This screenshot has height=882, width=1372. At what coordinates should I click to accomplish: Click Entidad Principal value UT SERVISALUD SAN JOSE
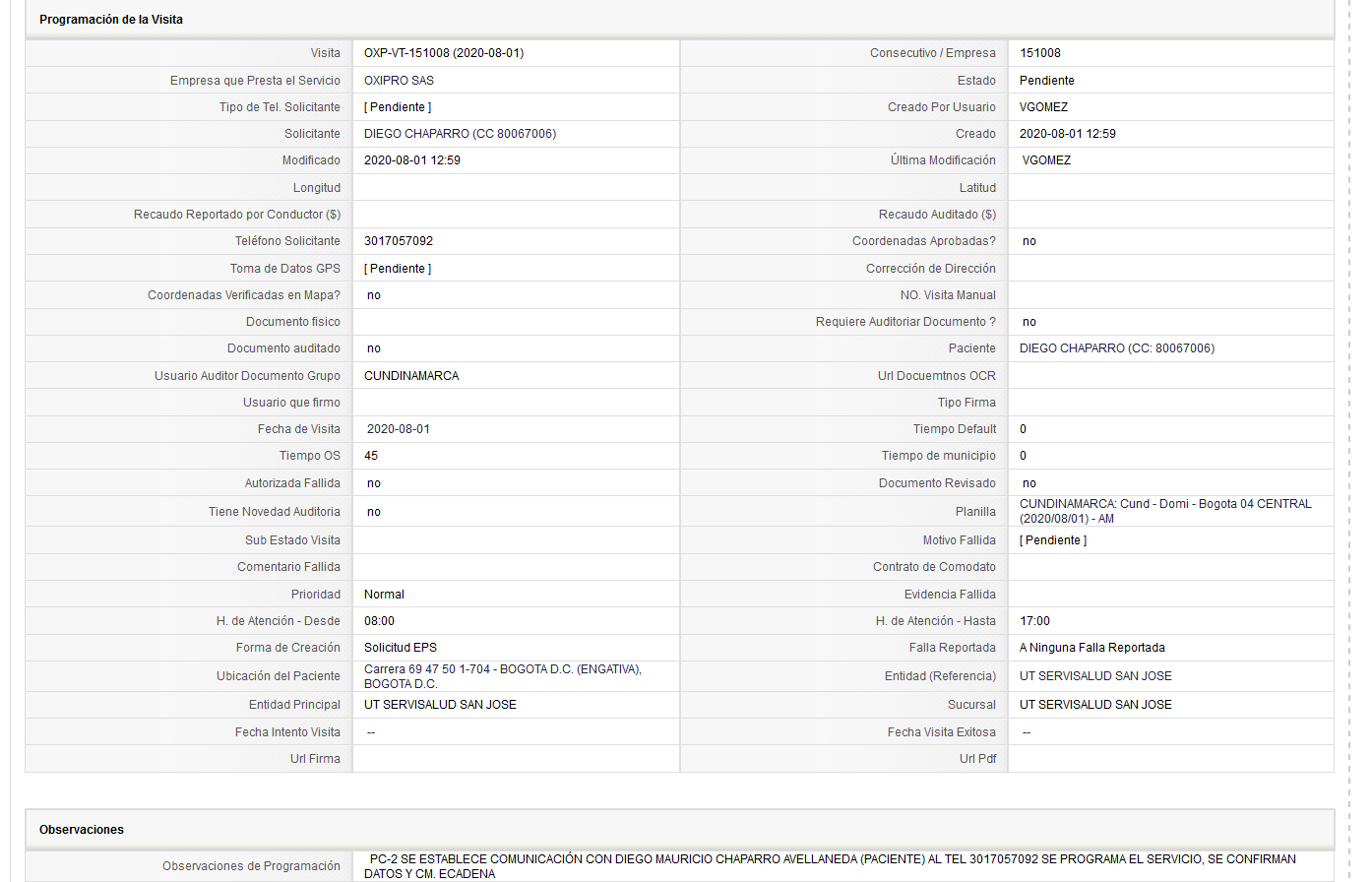[440, 705]
